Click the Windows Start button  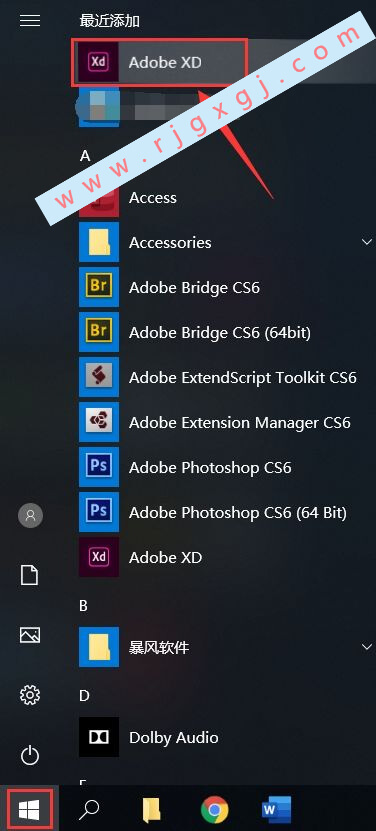30,809
